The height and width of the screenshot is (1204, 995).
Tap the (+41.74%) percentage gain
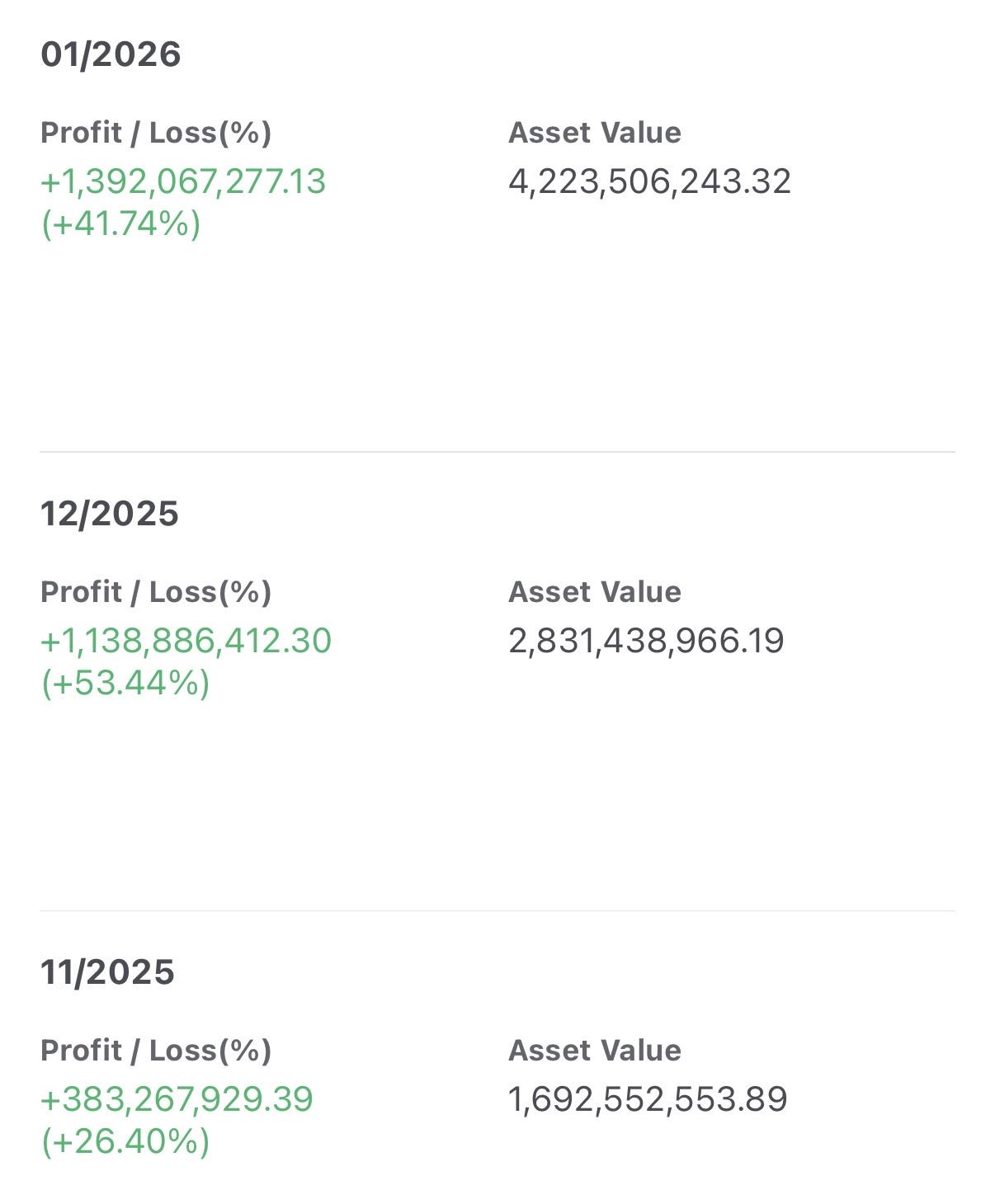point(121,223)
